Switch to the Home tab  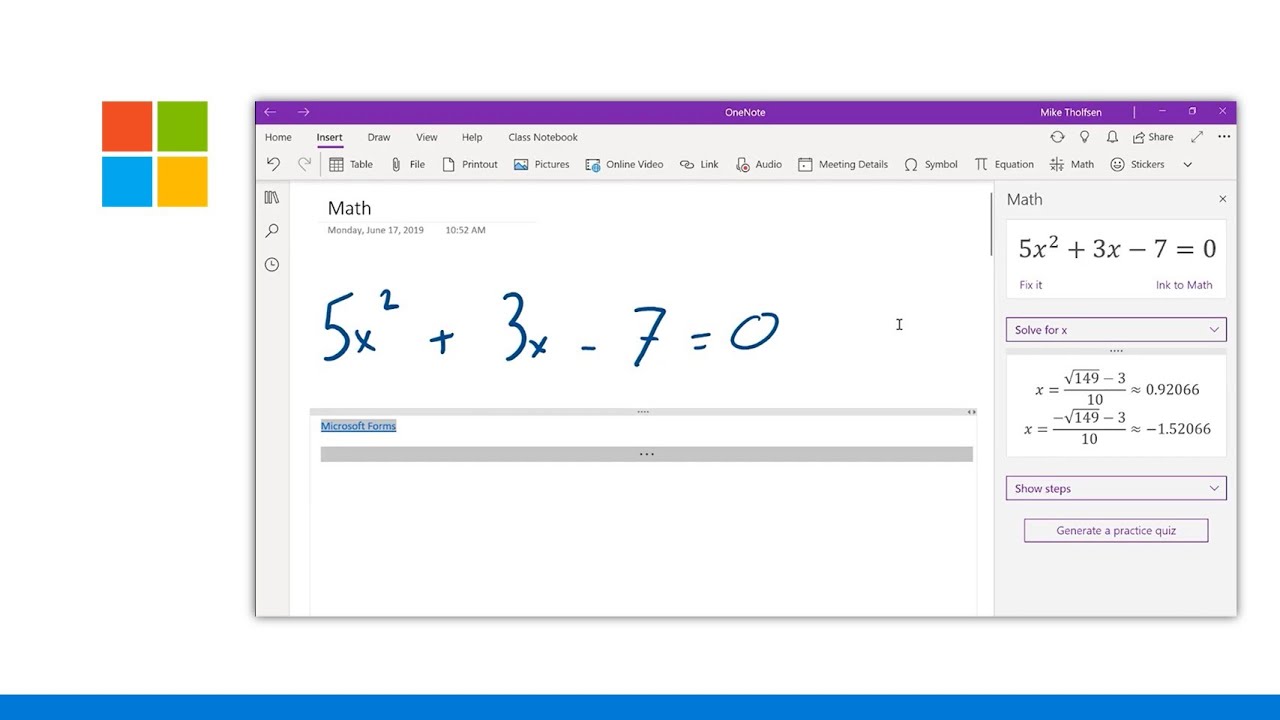tap(278, 137)
